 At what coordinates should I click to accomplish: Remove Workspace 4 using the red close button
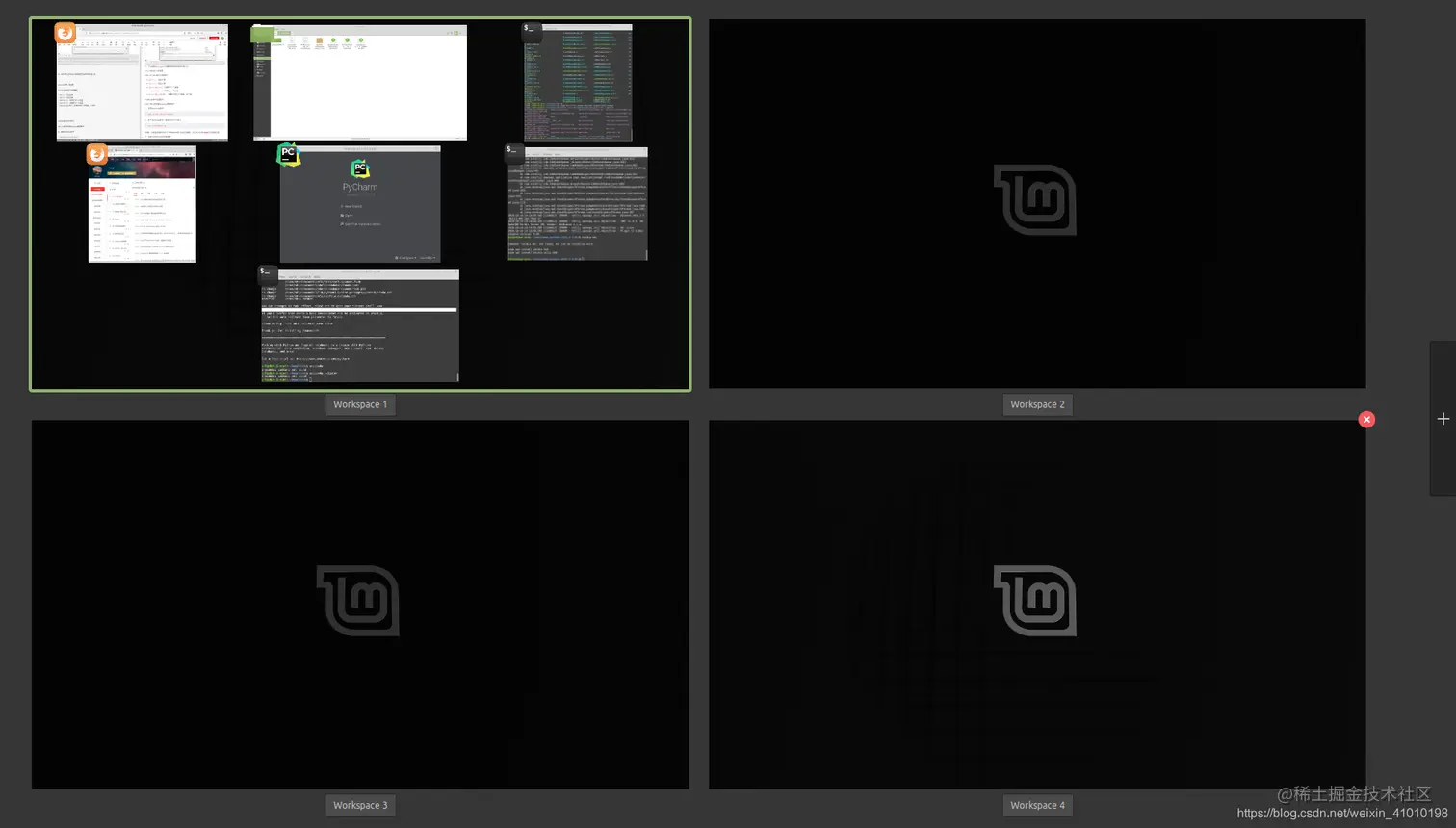pyautogui.click(x=1366, y=420)
